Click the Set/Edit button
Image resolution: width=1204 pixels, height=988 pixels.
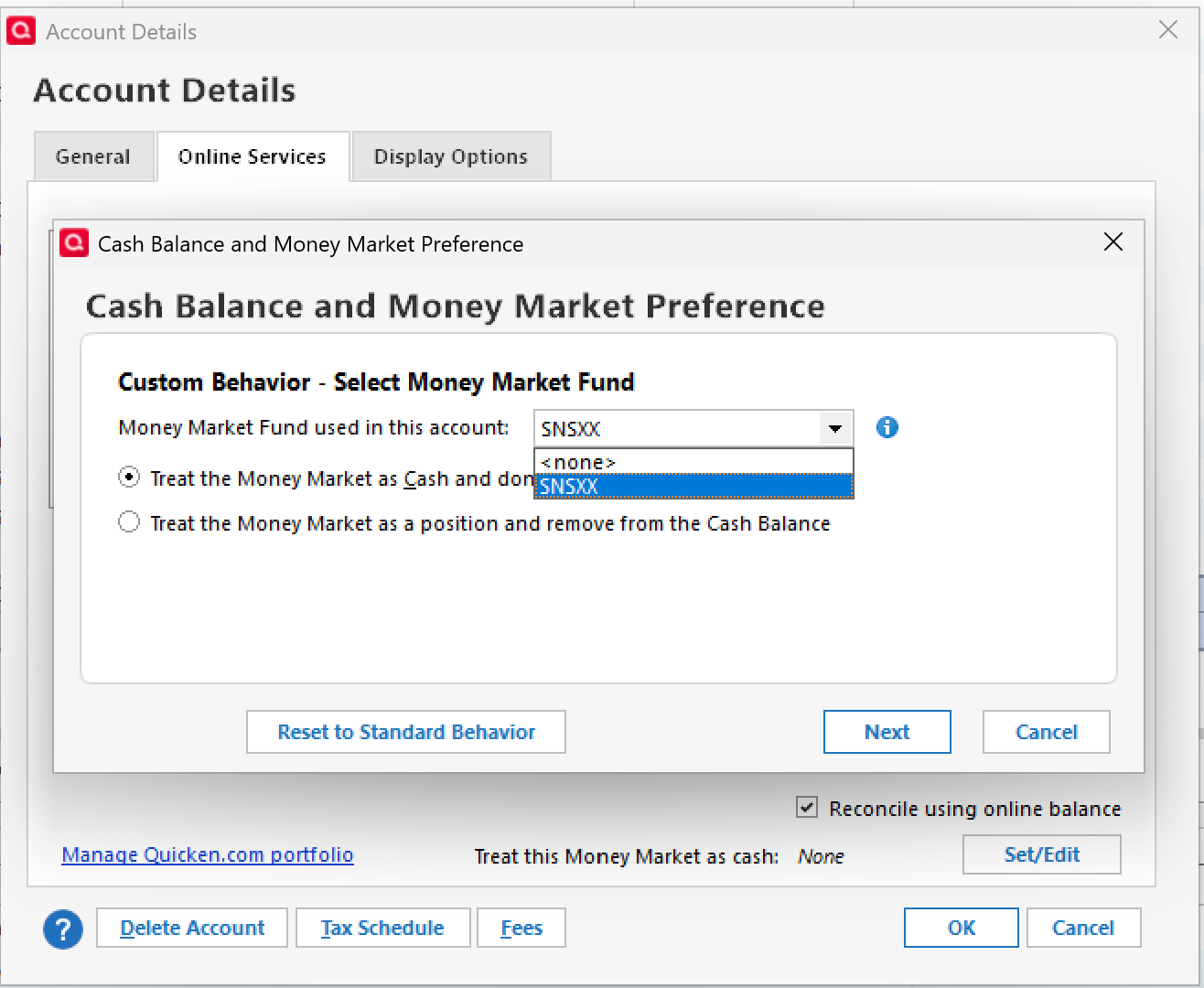[x=1042, y=854]
